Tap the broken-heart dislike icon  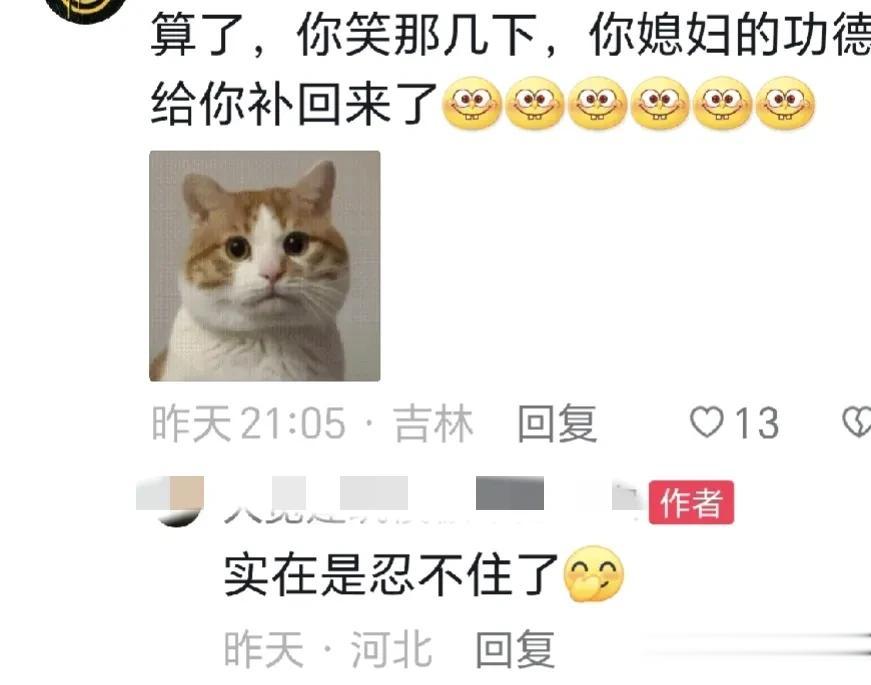(857, 422)
